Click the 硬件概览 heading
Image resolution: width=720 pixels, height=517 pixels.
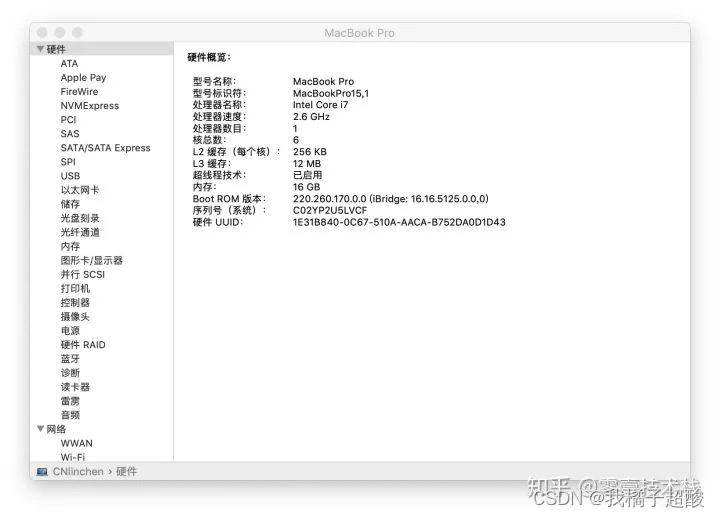209,57
